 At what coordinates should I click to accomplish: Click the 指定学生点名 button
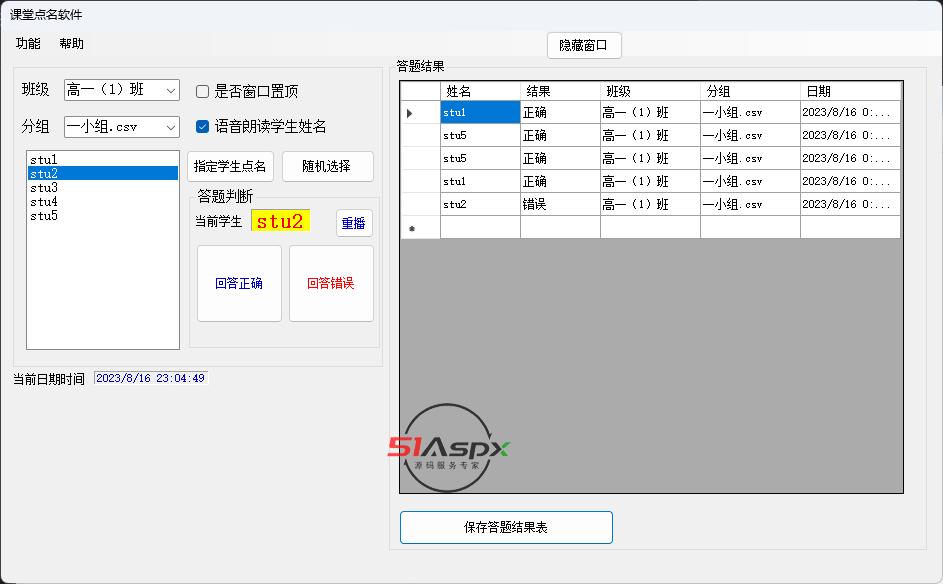point(230,167)
